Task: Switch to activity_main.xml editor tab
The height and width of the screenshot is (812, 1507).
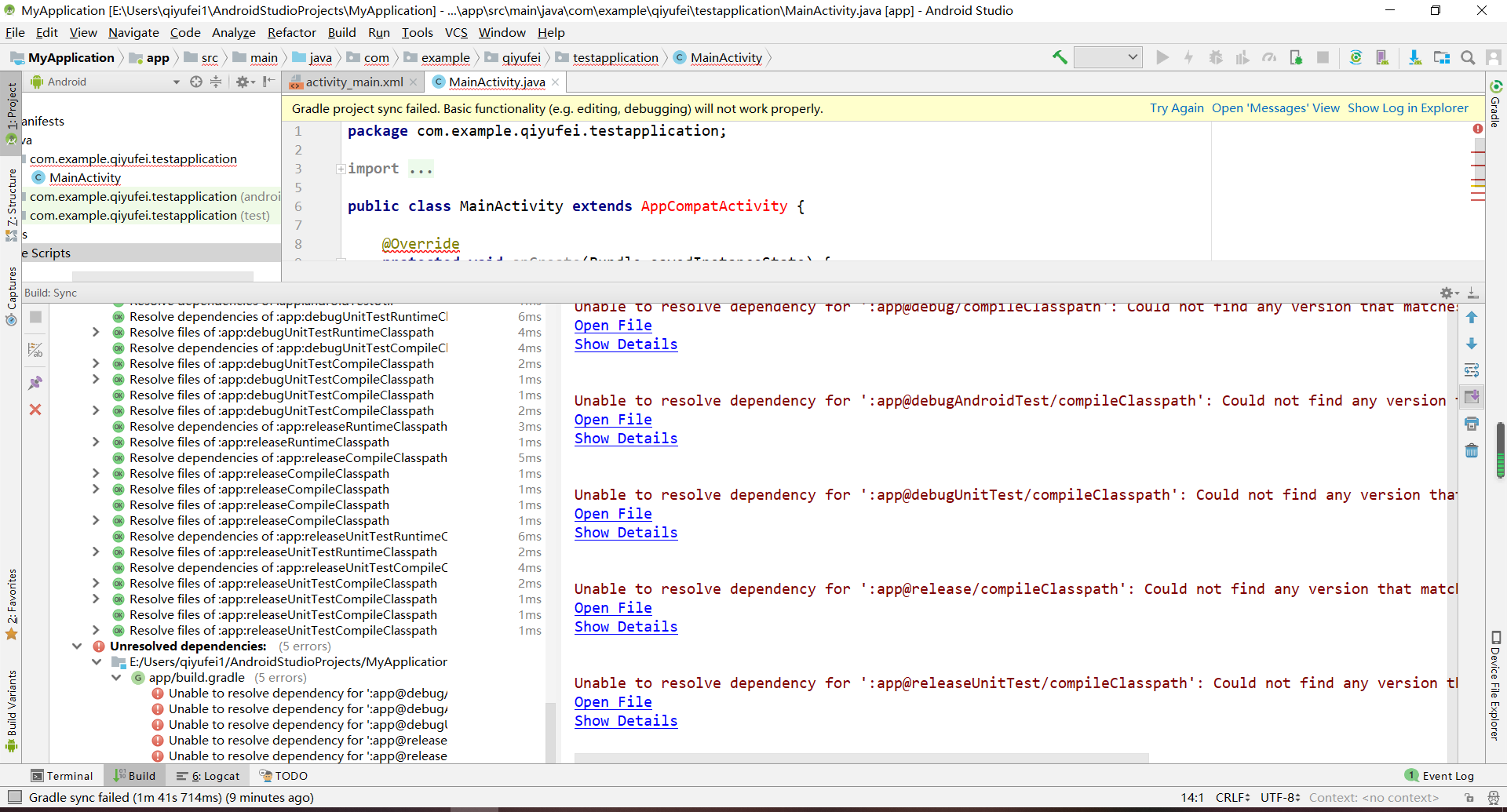Action: [354, 82]
